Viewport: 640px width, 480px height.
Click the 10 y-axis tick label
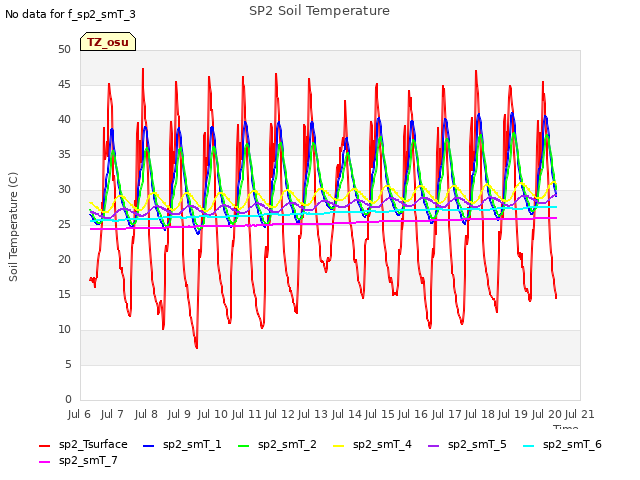(x=64, y=329)
